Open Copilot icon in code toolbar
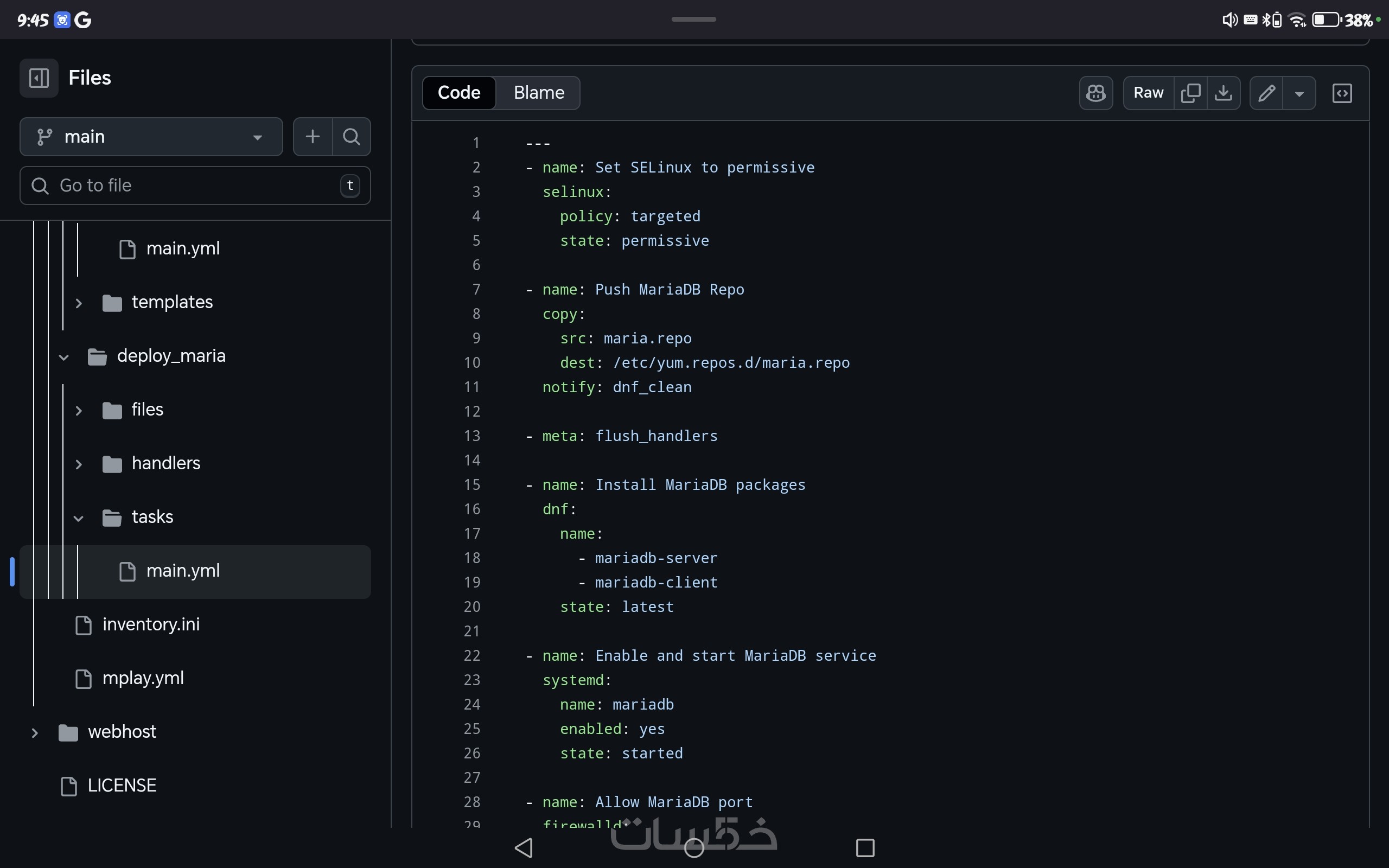The height and width of the screenshot is (868, 1389). [1095, 93]
